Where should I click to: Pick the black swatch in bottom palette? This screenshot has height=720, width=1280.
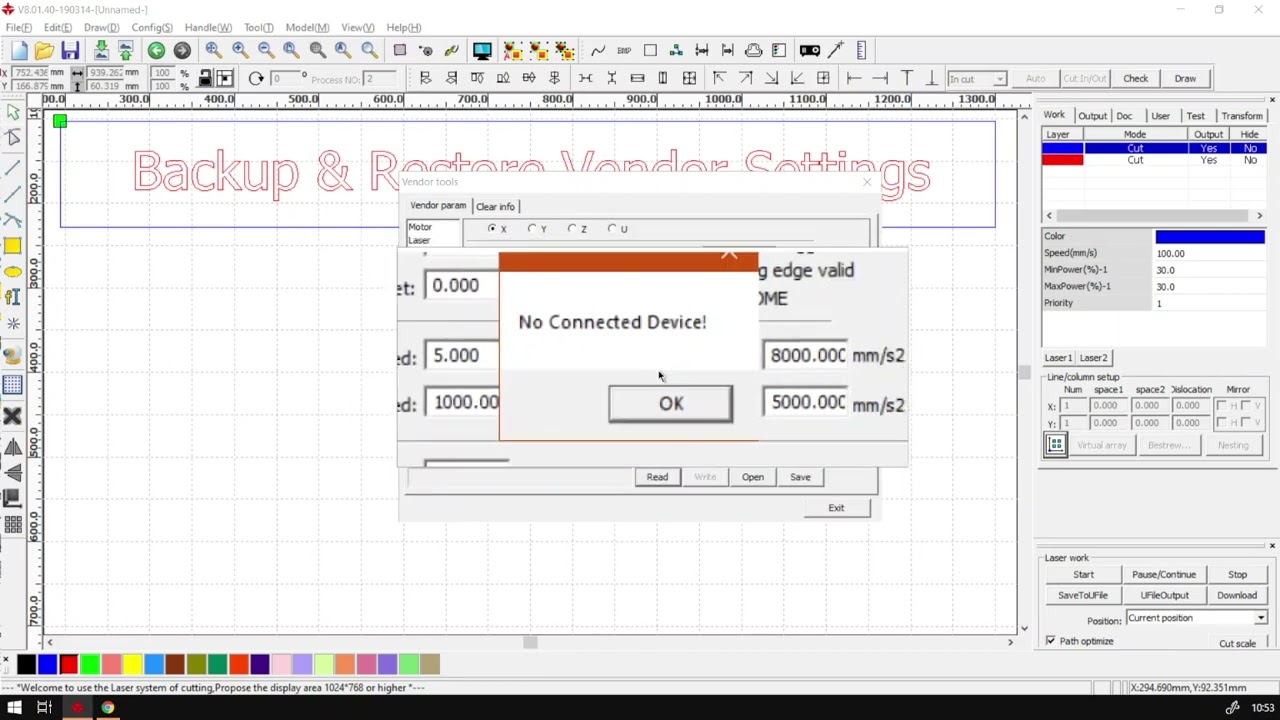(x=26, y=664)
